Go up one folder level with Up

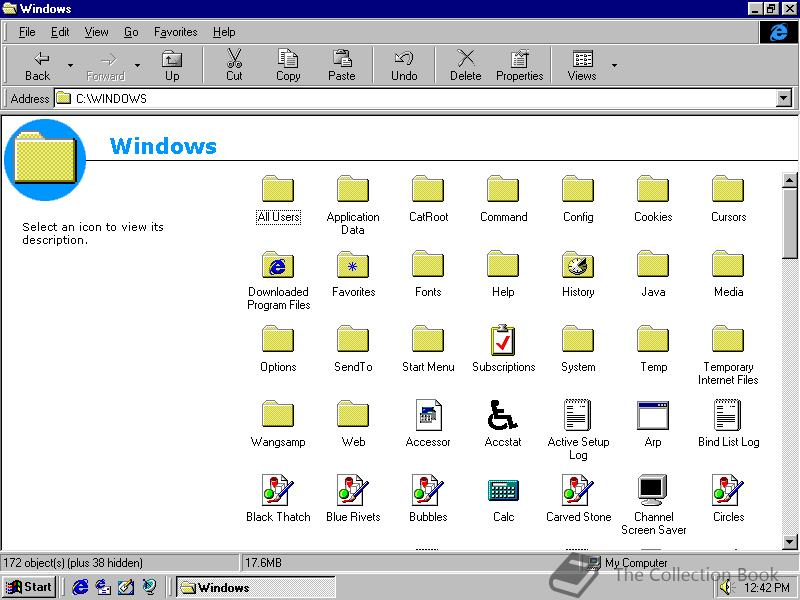click(172, 66)
